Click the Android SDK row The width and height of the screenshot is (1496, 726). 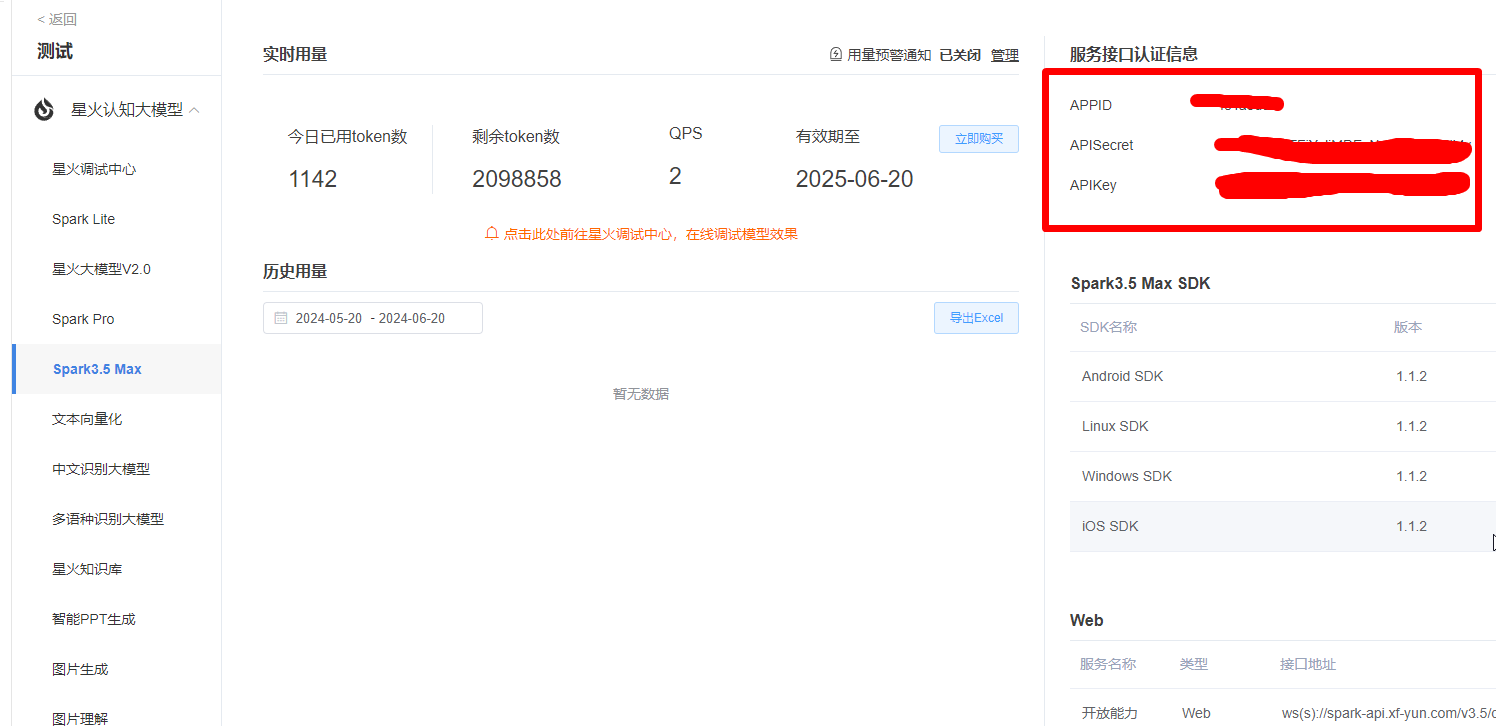pyautogui.click(x=1282, y=376)
